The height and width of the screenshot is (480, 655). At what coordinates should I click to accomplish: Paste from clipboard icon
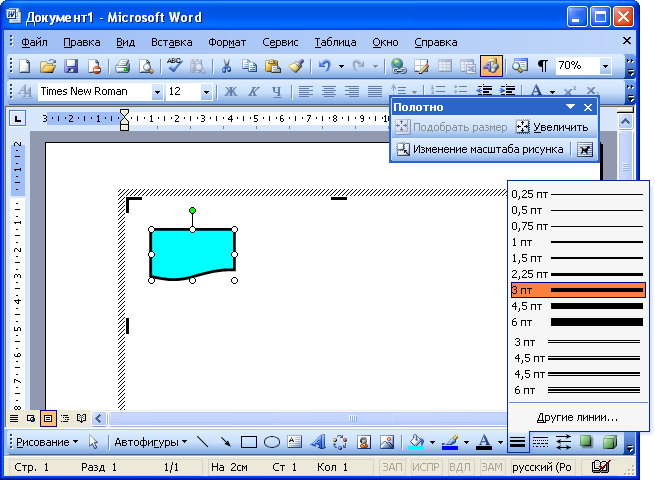click(x=273, y=66)
